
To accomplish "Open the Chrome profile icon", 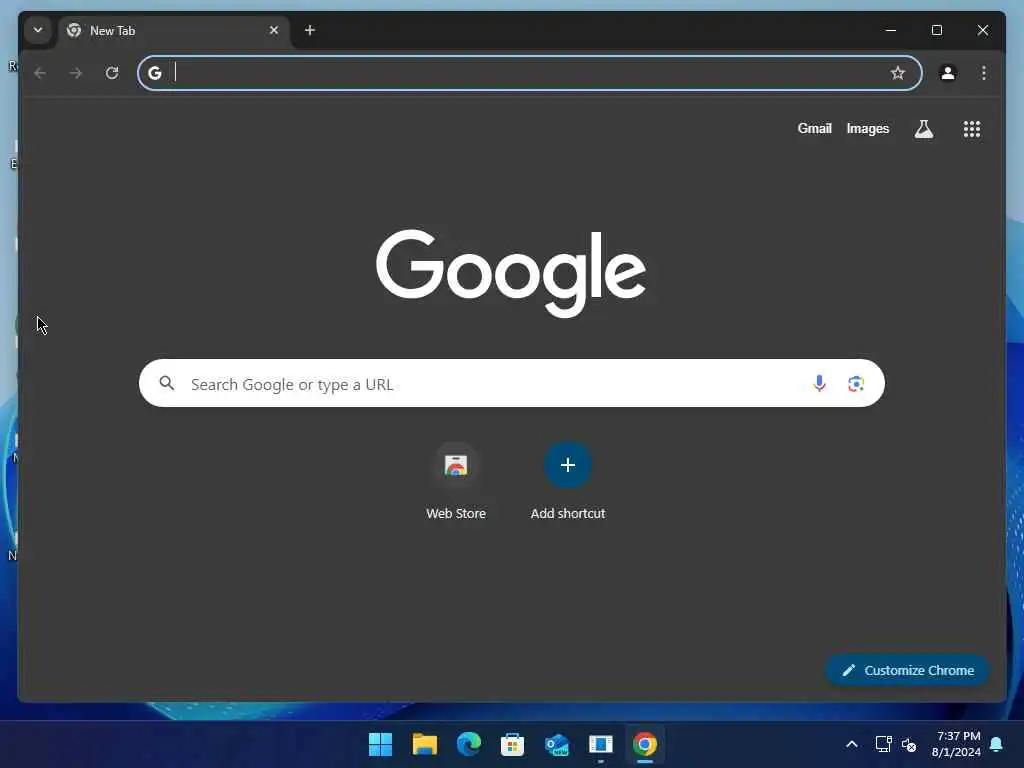I will [x=948, y=73].
